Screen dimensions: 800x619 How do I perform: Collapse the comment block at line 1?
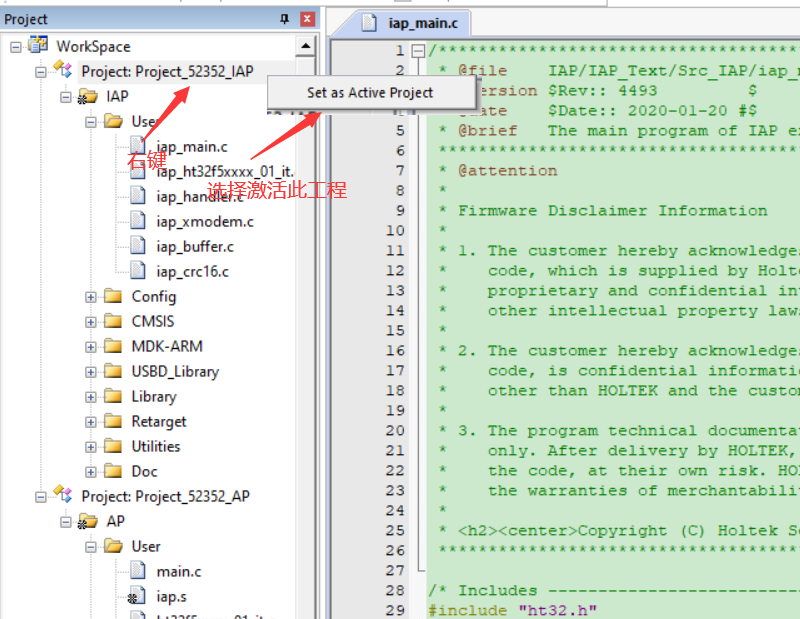[419, 51]
